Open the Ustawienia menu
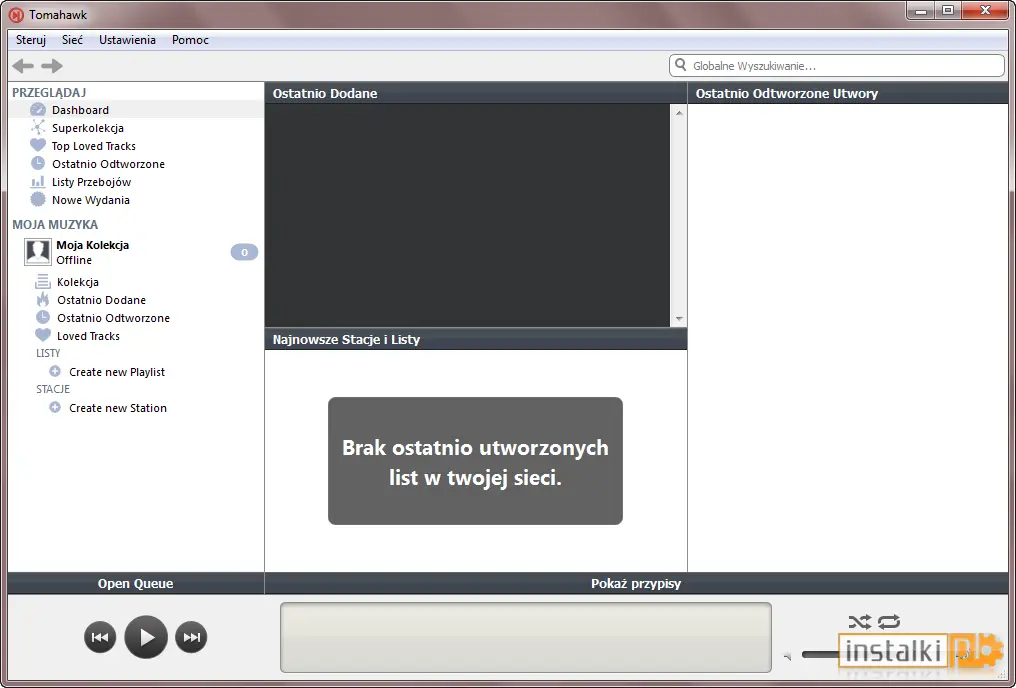The height and width of the screenshot is (688, 1016). pos(127,40)
